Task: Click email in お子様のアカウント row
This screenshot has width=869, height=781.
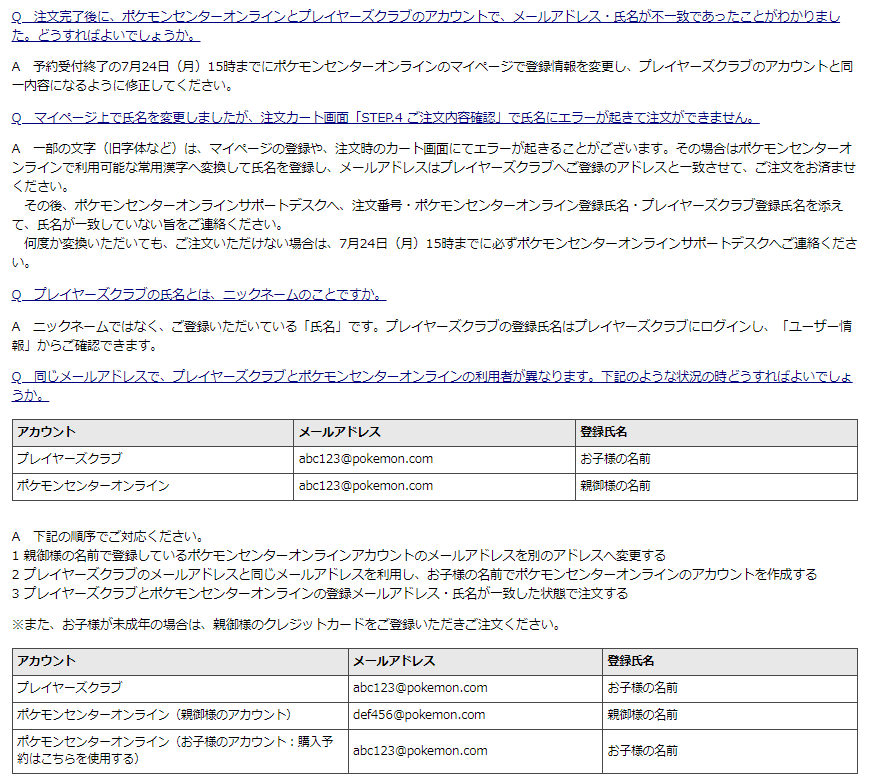Action: (420, 751)
